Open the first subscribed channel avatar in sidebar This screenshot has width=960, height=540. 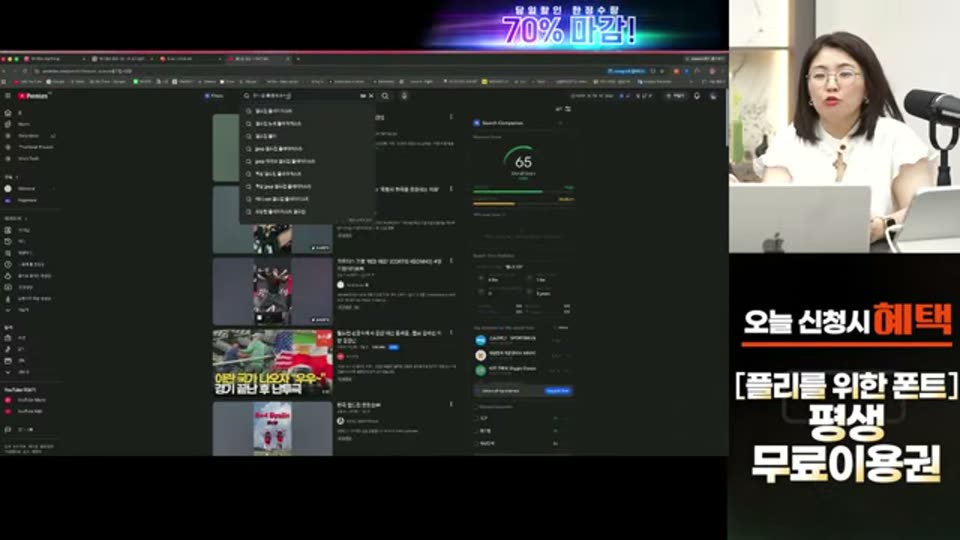pyautogui.click(x=8, y=189)
